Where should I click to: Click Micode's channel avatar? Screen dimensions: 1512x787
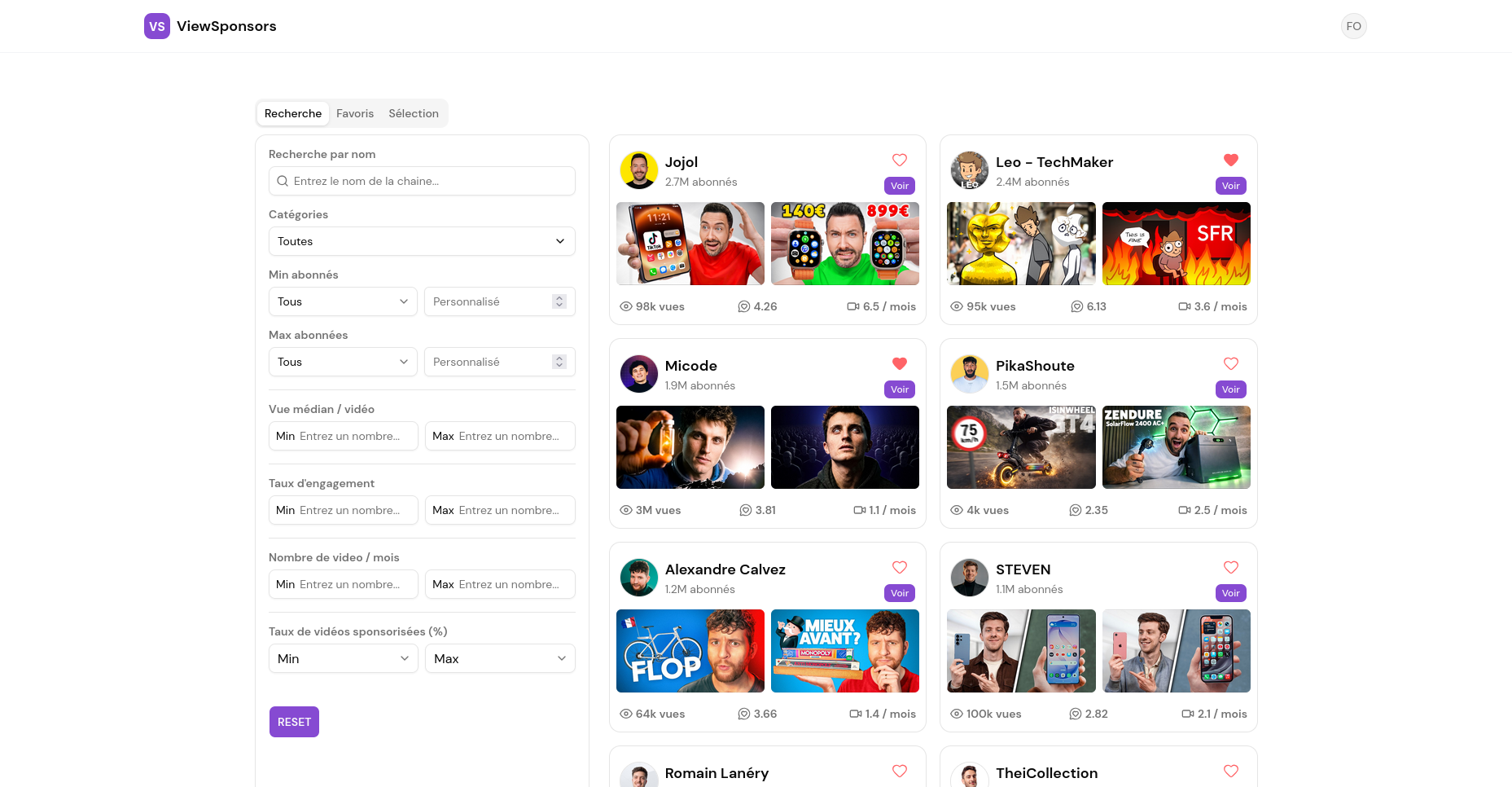coord(638,374)
